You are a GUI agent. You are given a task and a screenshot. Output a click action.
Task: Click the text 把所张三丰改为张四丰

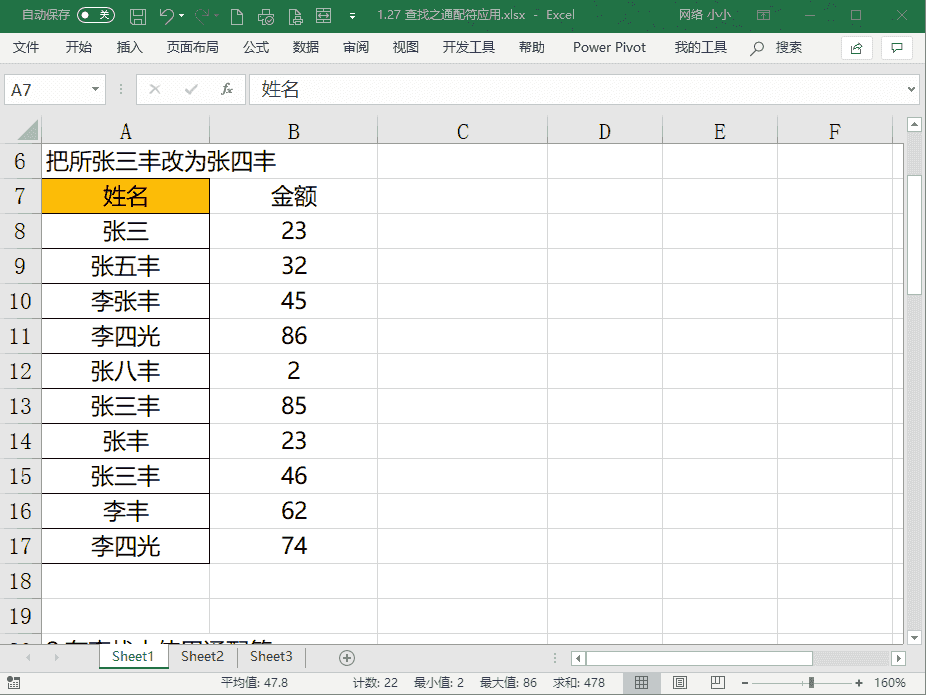pos(161,161)
